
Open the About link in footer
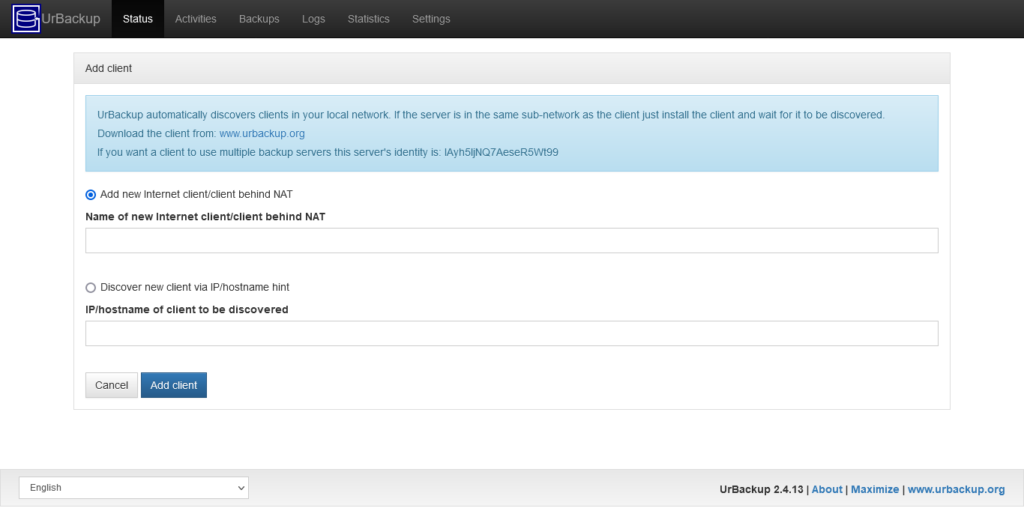coord(827,489)
